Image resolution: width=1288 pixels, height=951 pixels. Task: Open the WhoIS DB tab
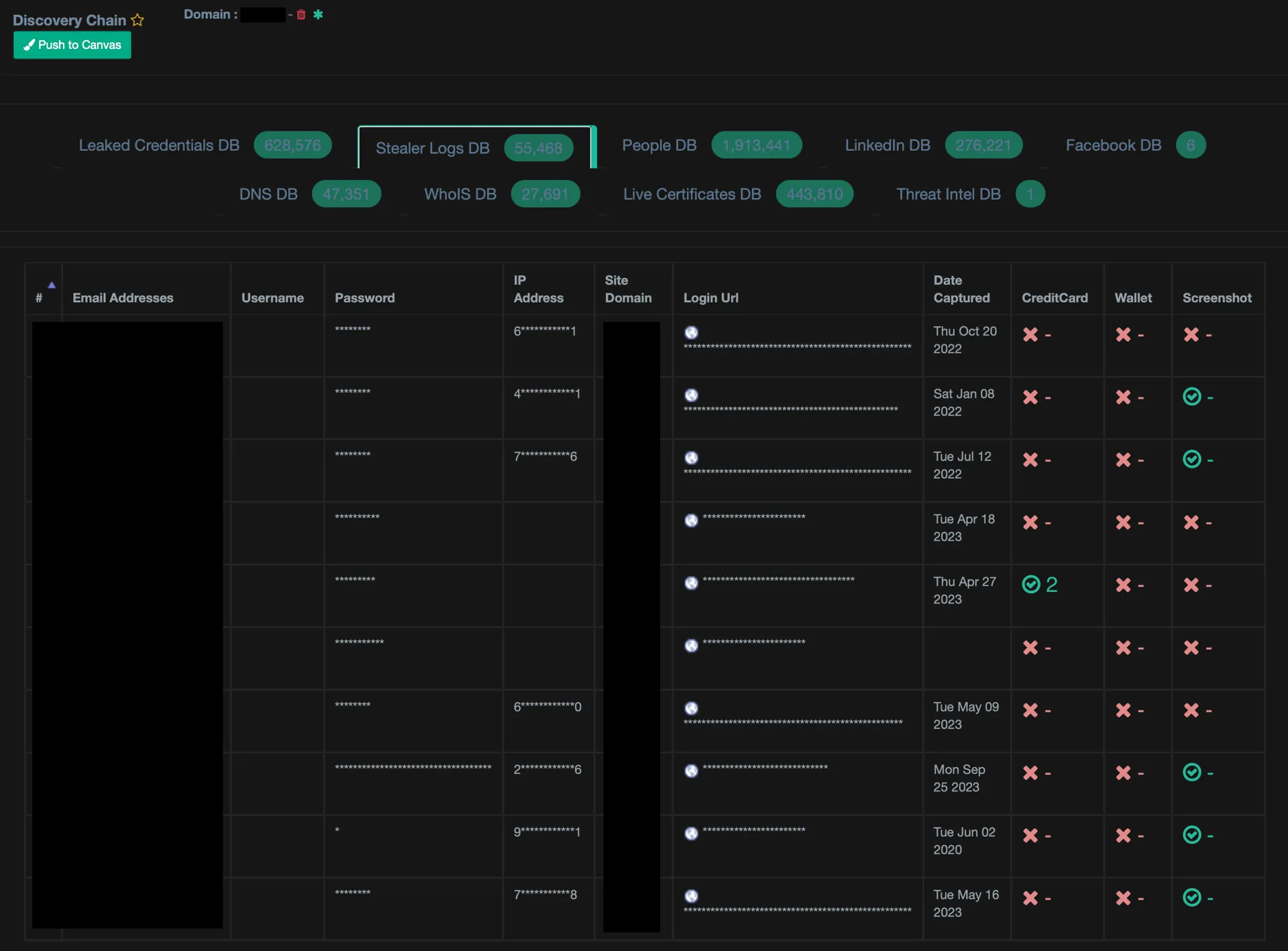[x=460, y=195]
